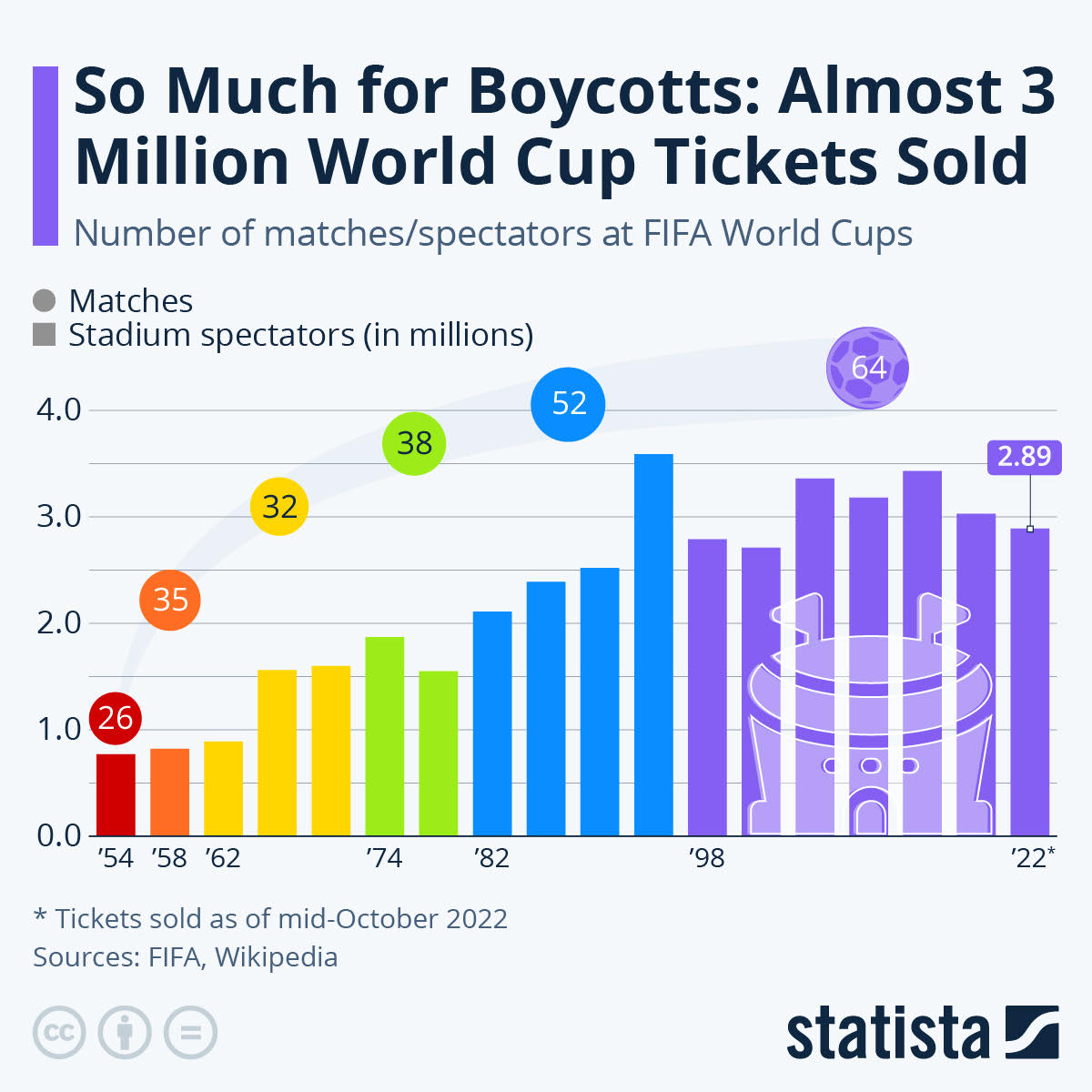Click the stadium illustration

coord(869,714)
